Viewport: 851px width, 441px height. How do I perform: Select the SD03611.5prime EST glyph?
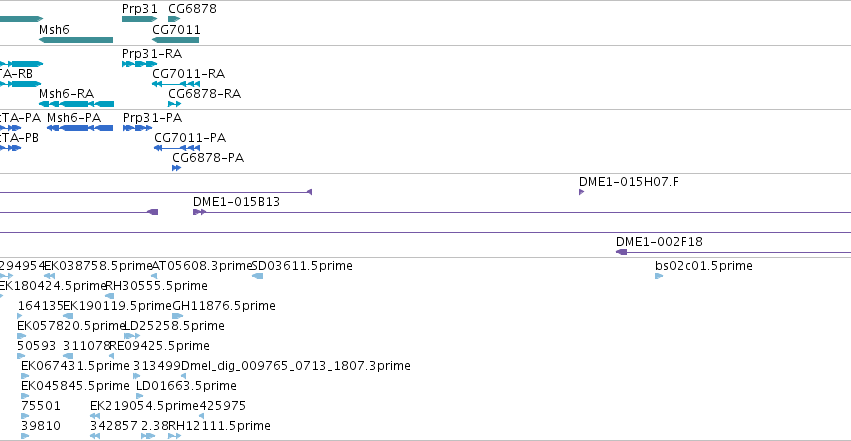tap(257, 276)
